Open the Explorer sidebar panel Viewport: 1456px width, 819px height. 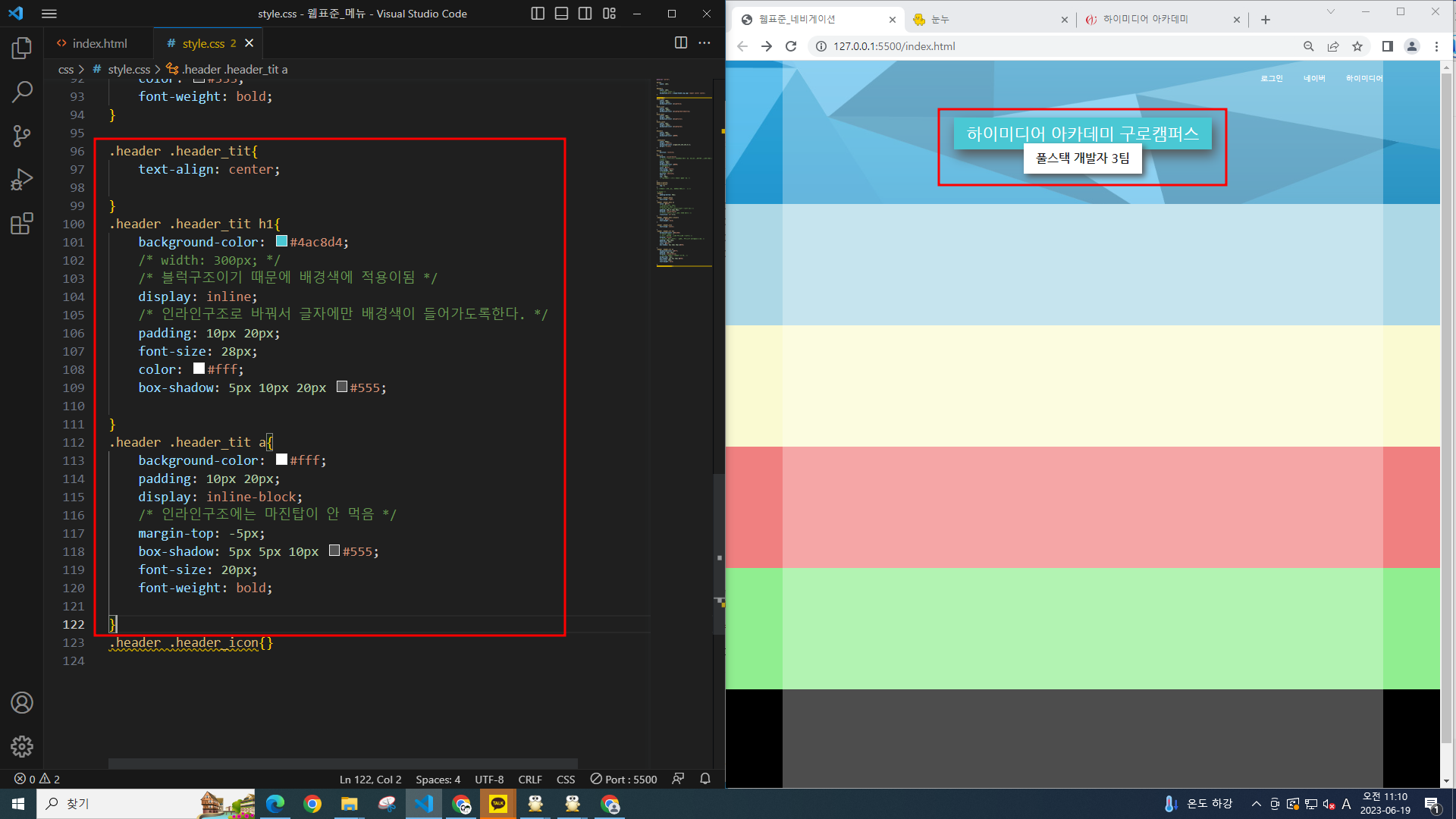click(21, 49)
